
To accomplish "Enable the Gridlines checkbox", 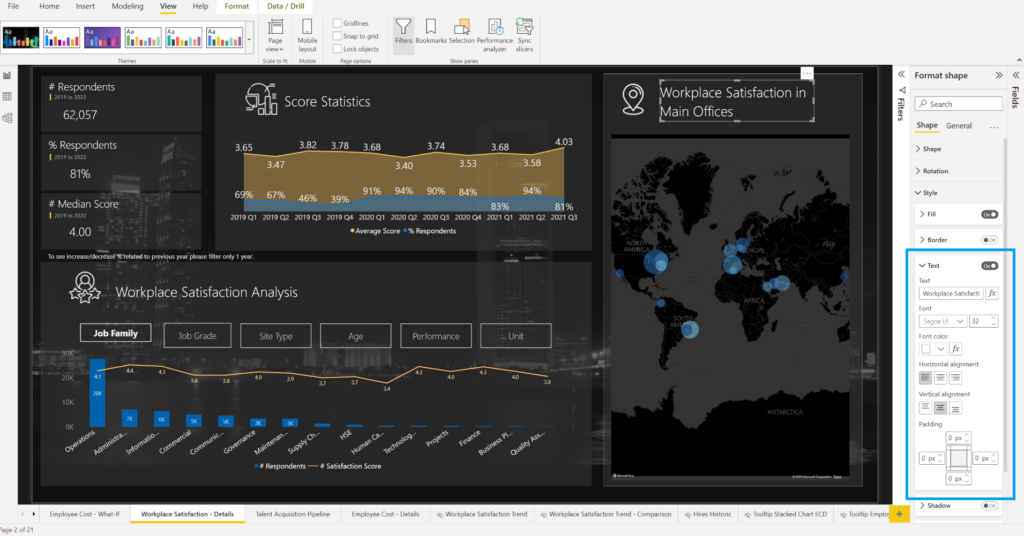I will (x=336, y=23).
